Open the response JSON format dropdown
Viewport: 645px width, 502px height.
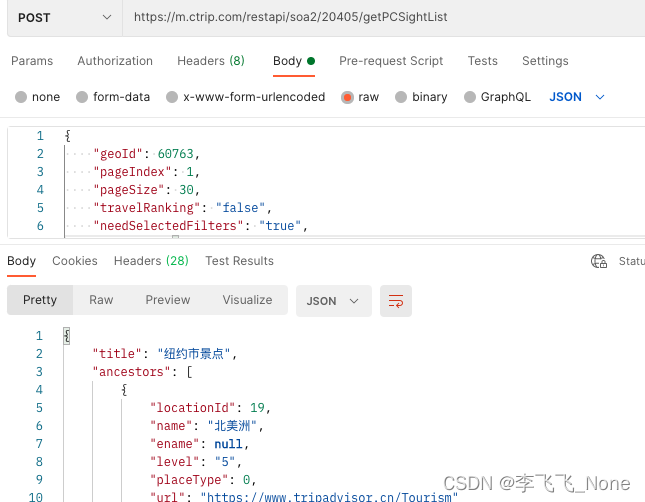click(x=333, y=300)
